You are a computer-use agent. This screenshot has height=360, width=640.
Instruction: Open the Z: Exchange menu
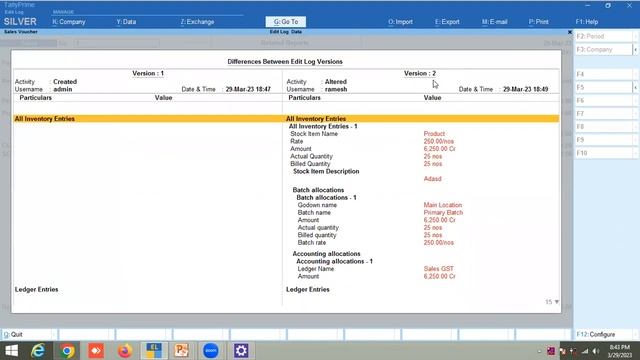[x=198, y=22]
